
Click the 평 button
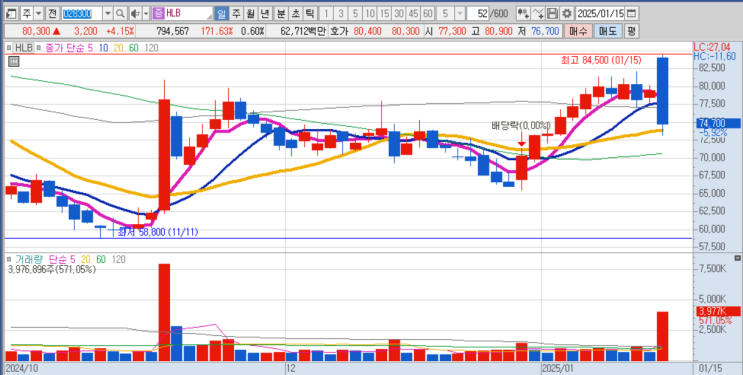pos(632,32)
